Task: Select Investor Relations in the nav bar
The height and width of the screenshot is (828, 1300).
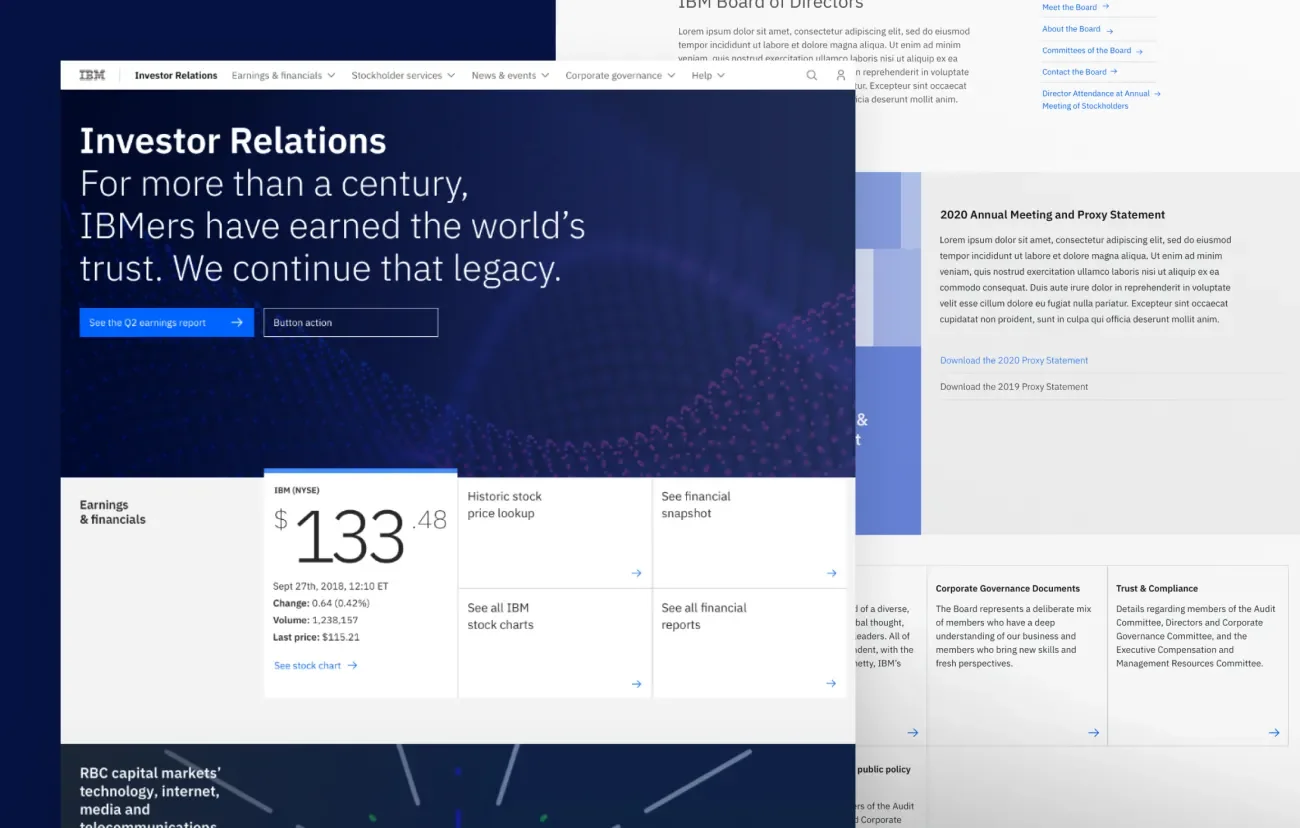Action: coord(176,75)
